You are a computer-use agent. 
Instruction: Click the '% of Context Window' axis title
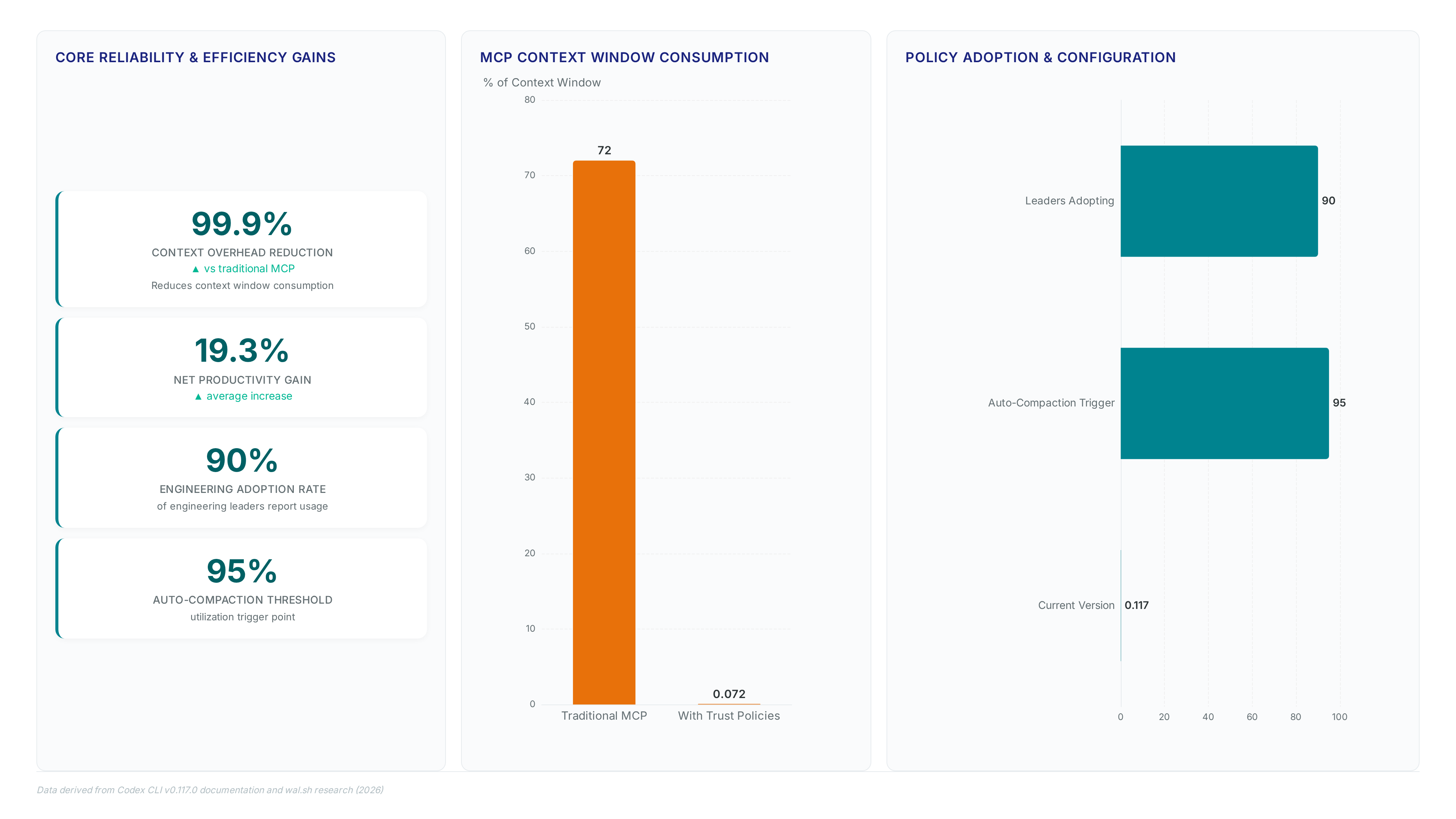click(x=541, y=83)
